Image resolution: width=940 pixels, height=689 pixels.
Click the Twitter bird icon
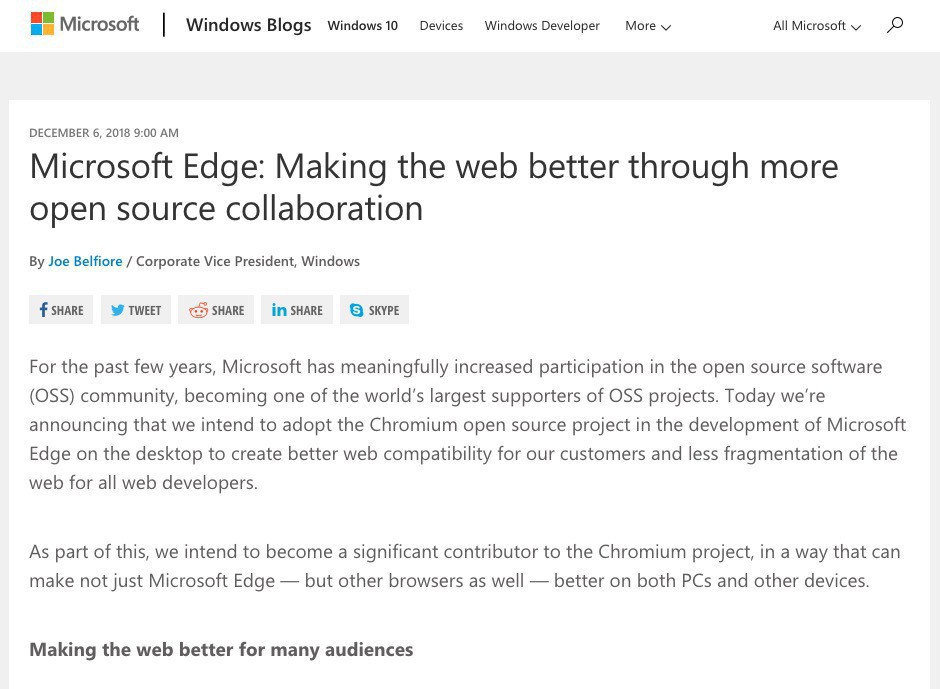point(117,310)
